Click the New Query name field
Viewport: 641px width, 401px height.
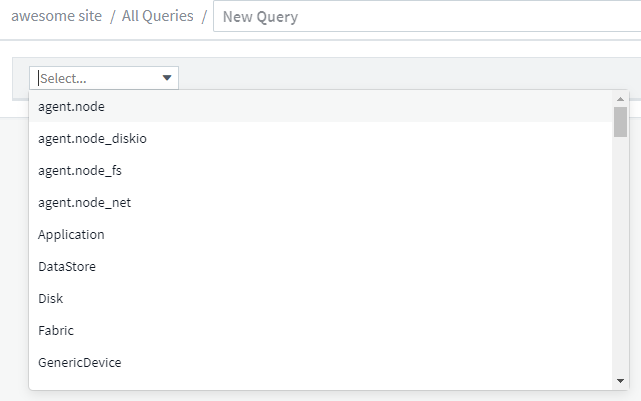click(425, 17)
